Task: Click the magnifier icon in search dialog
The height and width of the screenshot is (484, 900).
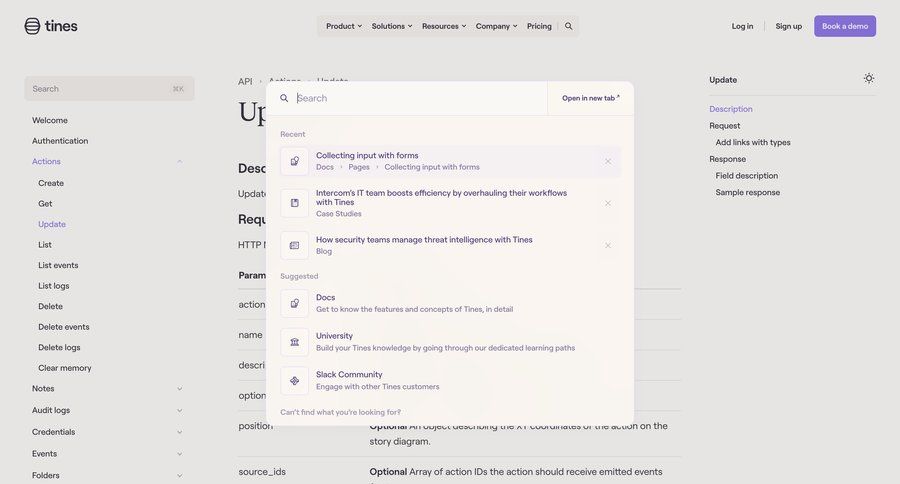Action: pyautogui.click(x=284, y=98)
